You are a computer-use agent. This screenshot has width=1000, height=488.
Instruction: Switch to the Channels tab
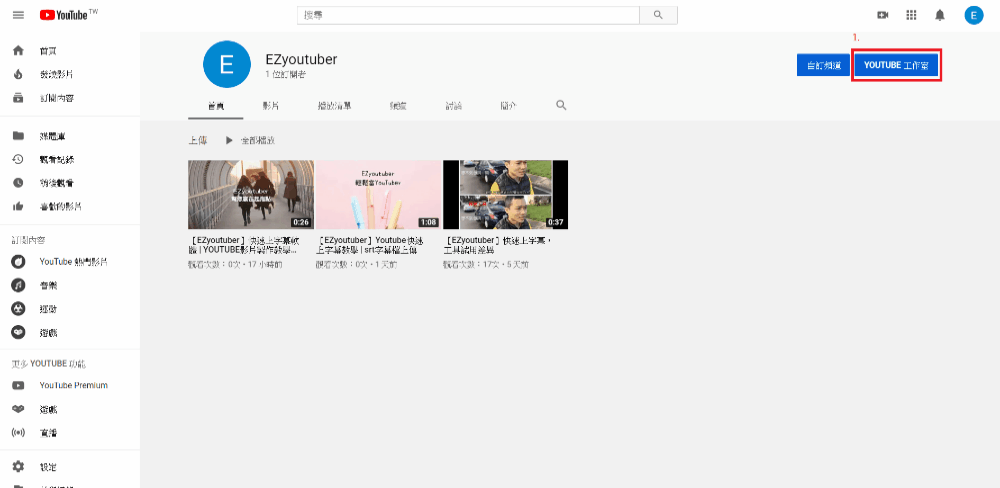(x=399, y=106)
